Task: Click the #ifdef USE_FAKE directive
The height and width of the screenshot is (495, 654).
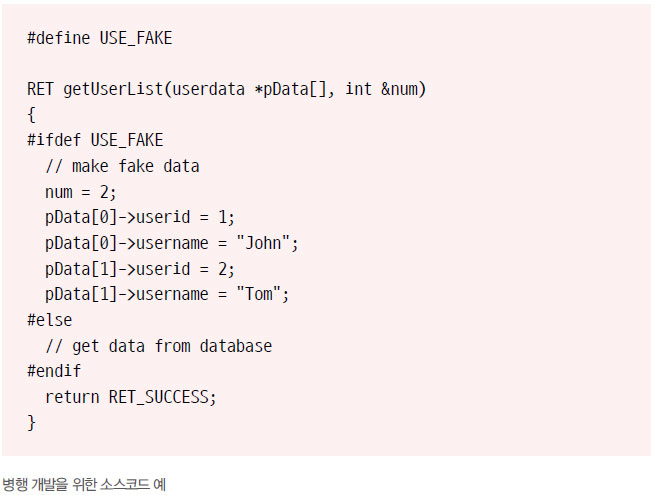Action: click(95, 140)
